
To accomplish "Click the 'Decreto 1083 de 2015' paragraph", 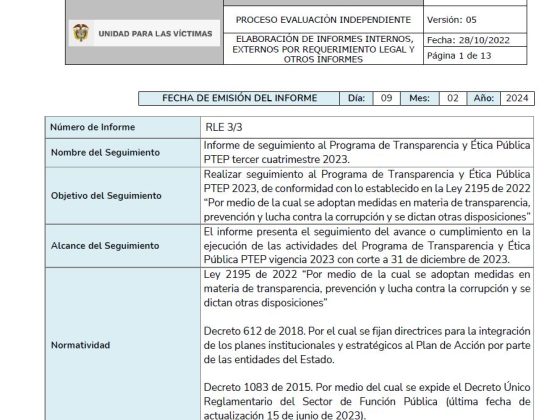I will click(x=367, y=401).
